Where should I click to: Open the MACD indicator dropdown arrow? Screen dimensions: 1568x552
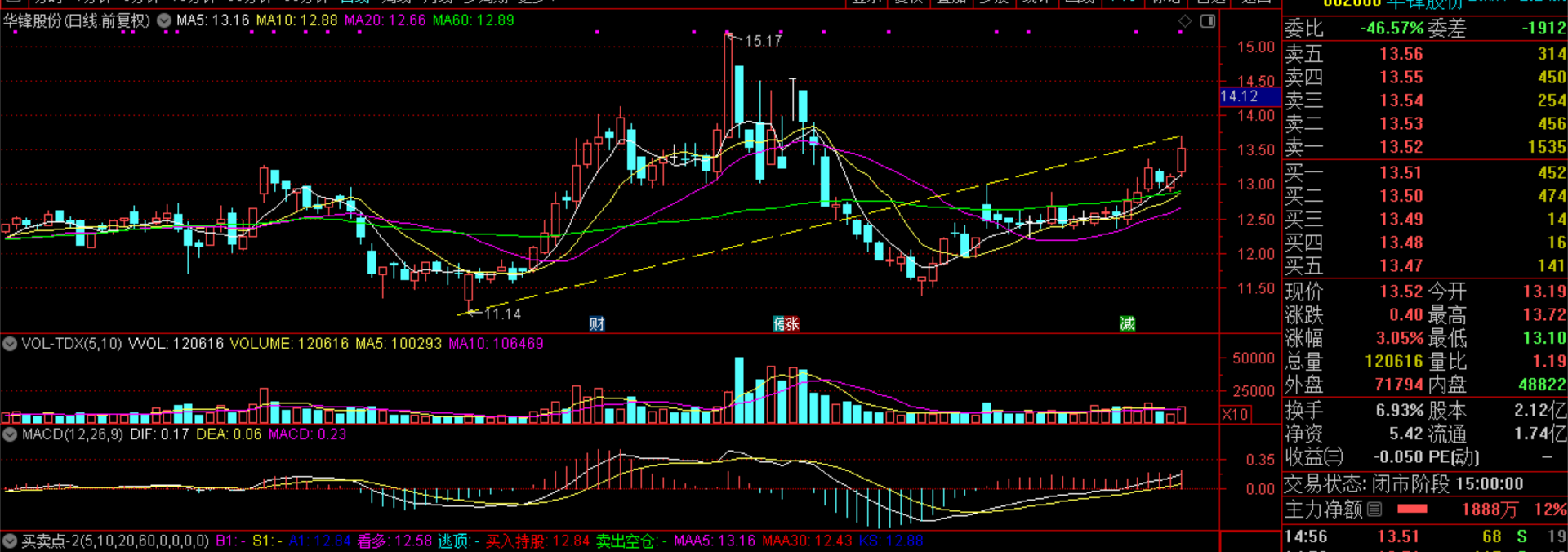coord(10,434)
